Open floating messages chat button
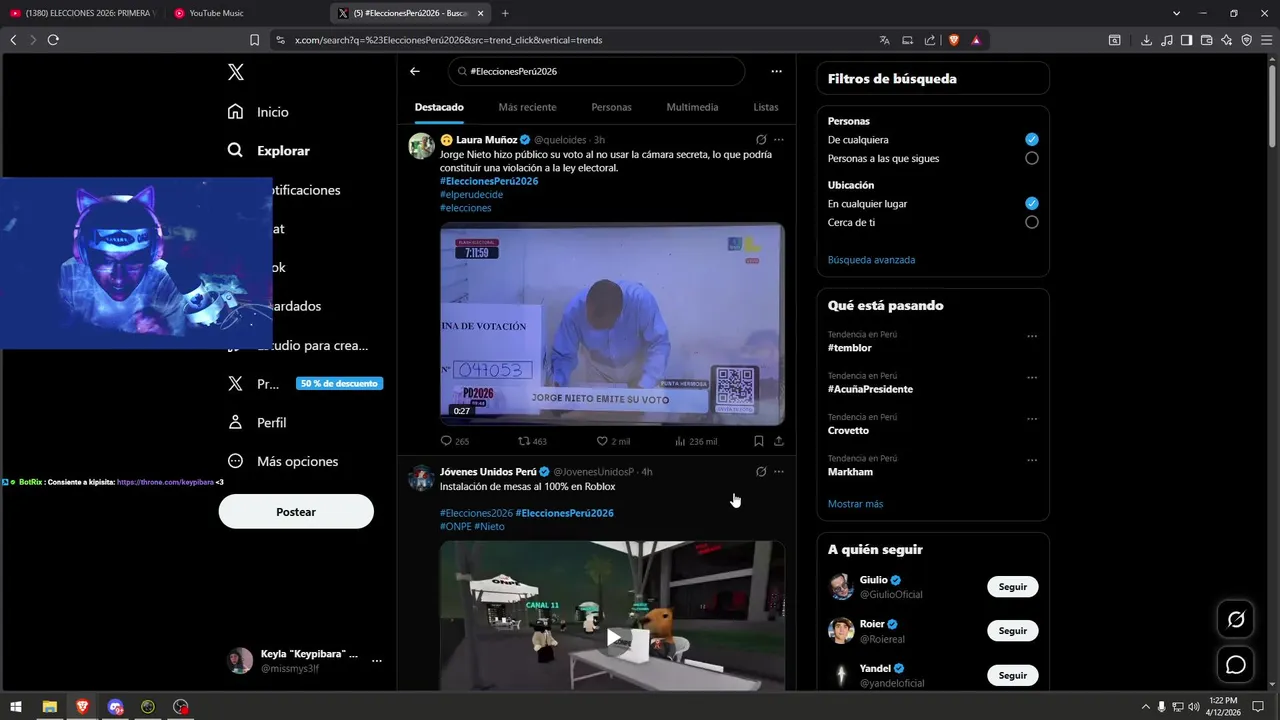 click(1236, 665)
